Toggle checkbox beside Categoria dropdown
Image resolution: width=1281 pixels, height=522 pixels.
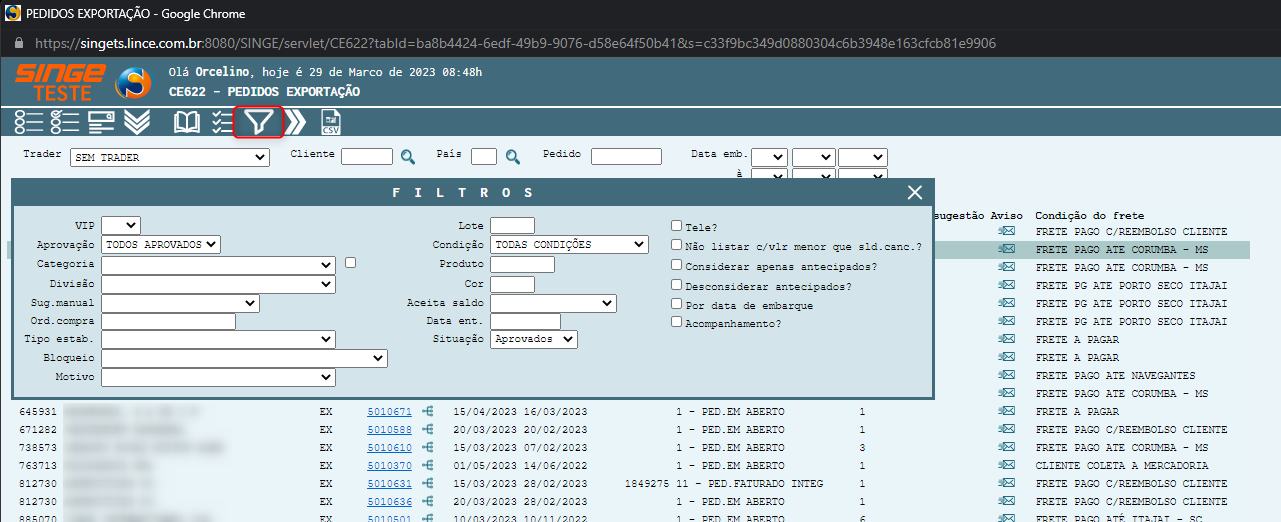tap(350, 263)
